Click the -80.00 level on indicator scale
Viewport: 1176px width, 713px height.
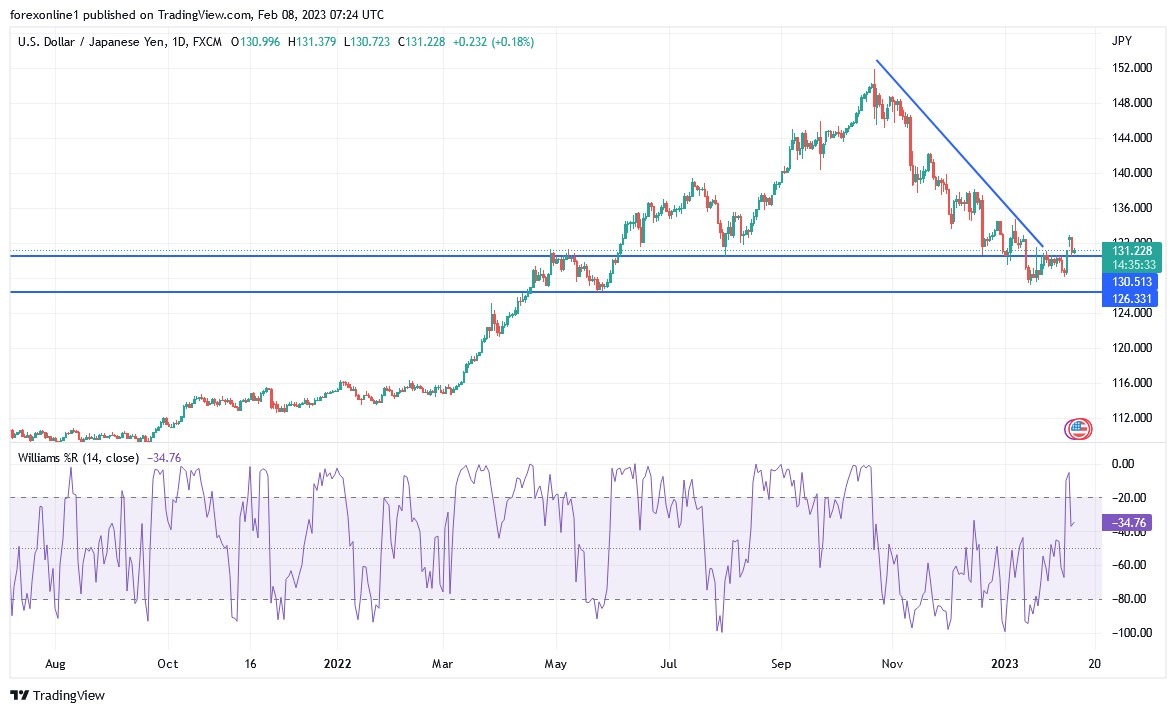point(1129,598)
